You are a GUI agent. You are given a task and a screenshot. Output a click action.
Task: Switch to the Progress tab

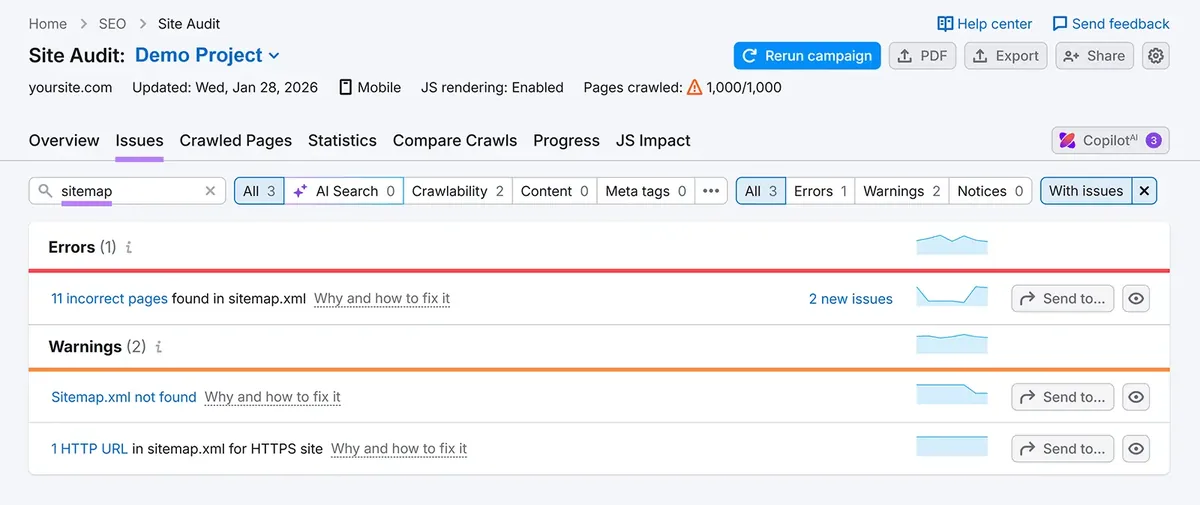(x=566, y=140)
